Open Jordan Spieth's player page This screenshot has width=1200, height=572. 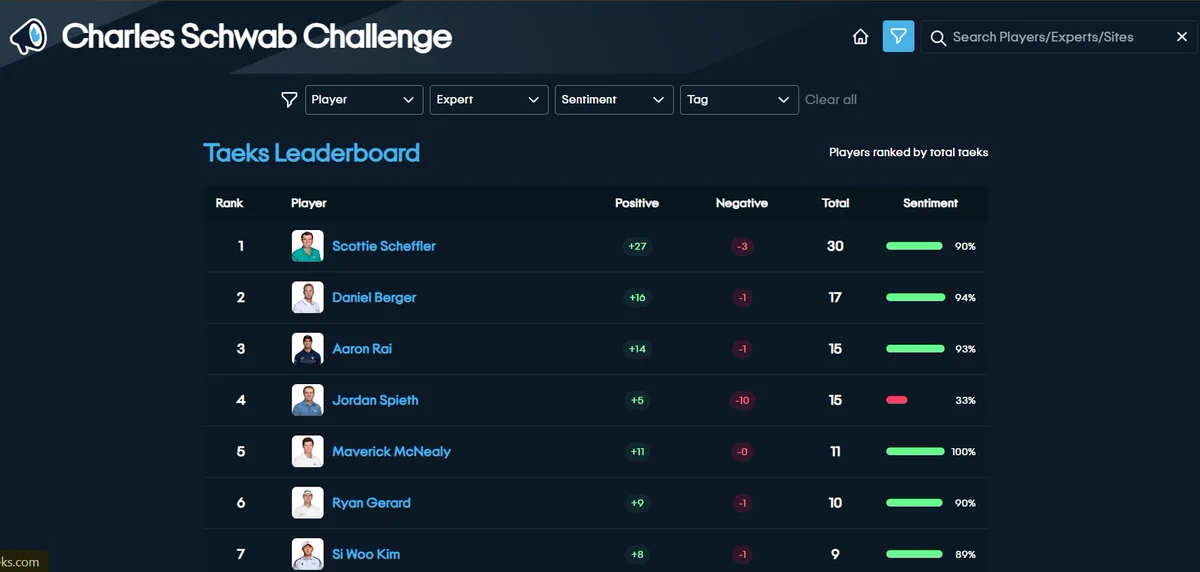375,400
